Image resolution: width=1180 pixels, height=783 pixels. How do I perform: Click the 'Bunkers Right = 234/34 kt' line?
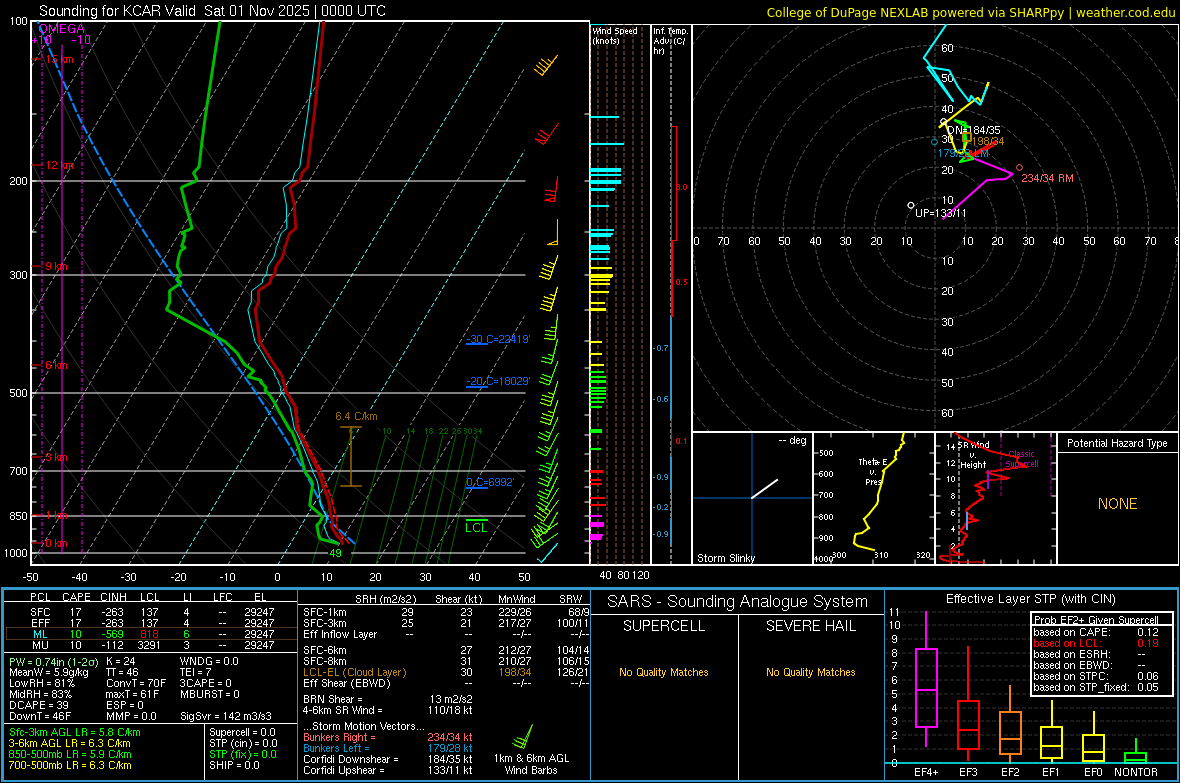point(388,737)
